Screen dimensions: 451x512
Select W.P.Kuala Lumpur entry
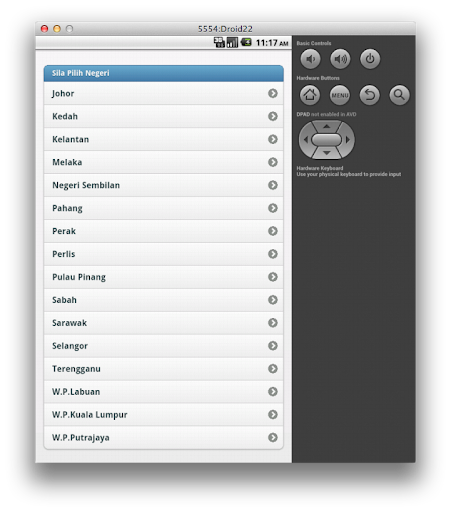click(163, 415)
